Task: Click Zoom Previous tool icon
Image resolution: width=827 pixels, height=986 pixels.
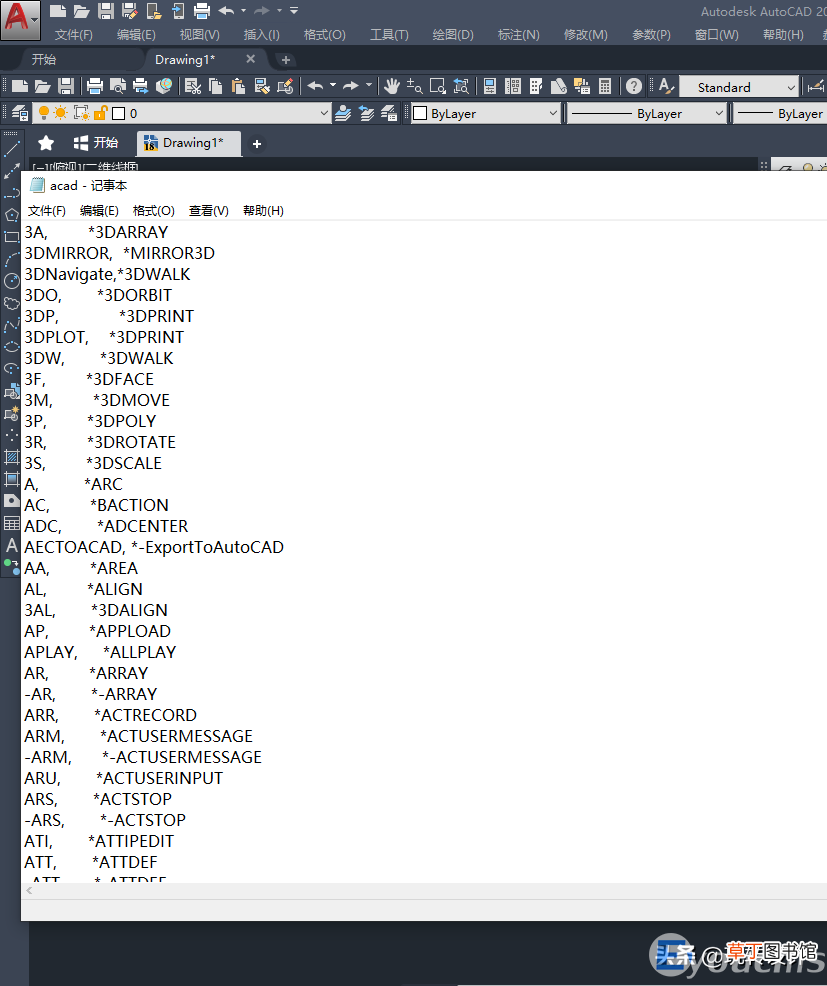Action: [461, 86]
